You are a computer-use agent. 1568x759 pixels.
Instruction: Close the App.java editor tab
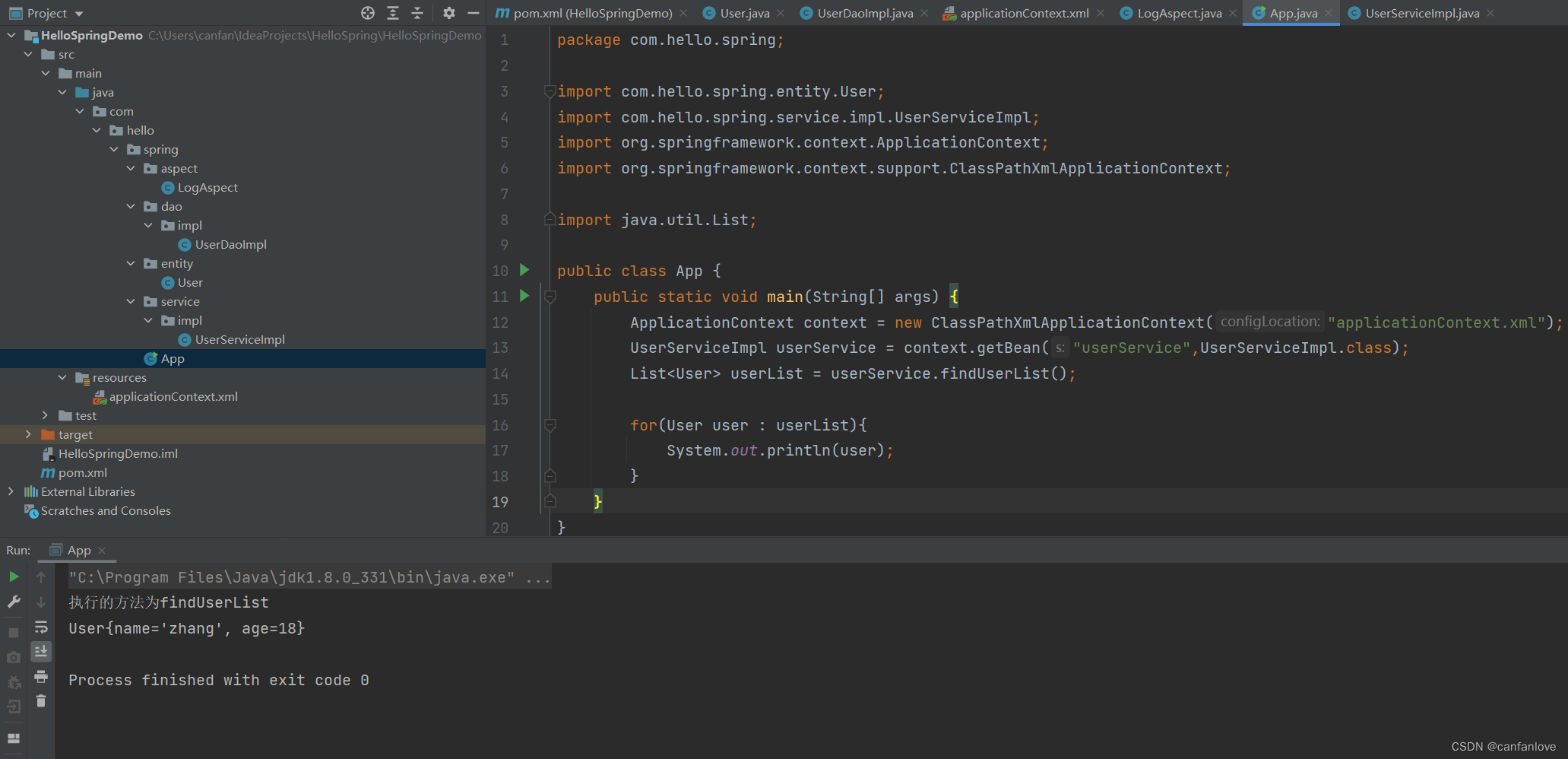pos(1329,13)
